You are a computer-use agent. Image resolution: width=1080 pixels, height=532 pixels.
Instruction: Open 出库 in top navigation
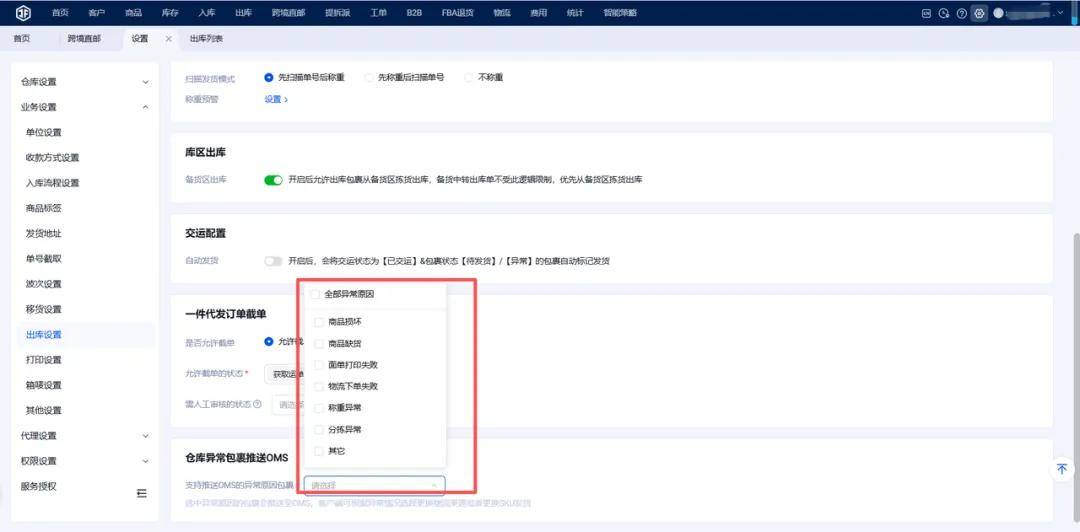tap(243, 13)
